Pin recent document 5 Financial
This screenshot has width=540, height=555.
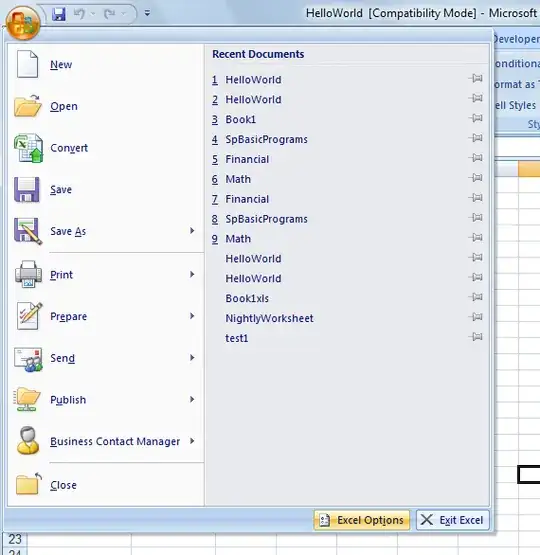(475, 158)
